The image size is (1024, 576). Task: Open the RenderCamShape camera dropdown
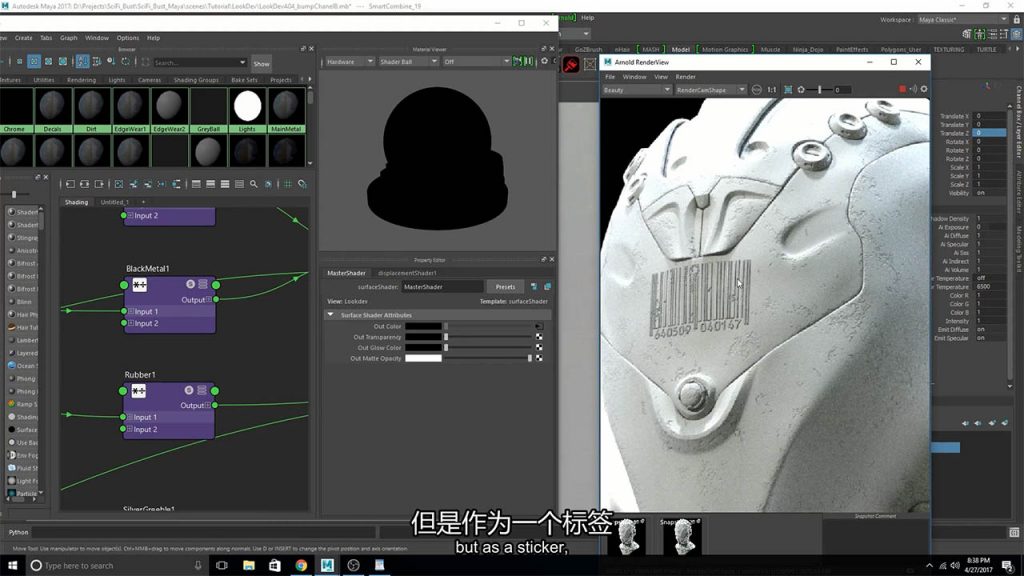click(x=711, y=89)
